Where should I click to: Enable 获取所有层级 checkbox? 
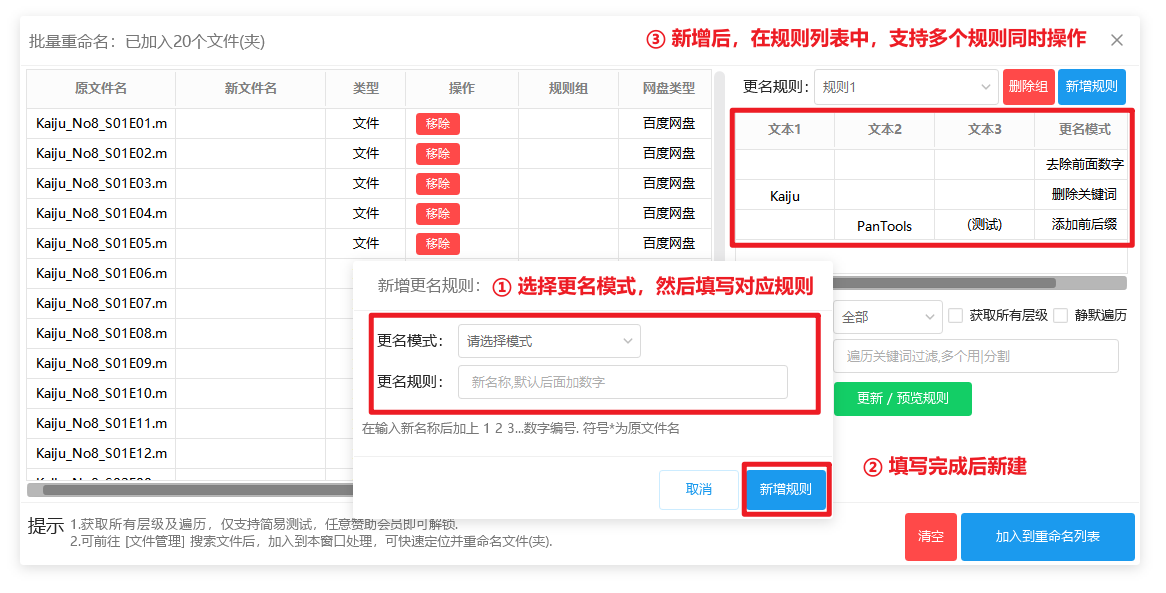click(x=955, y=316)
